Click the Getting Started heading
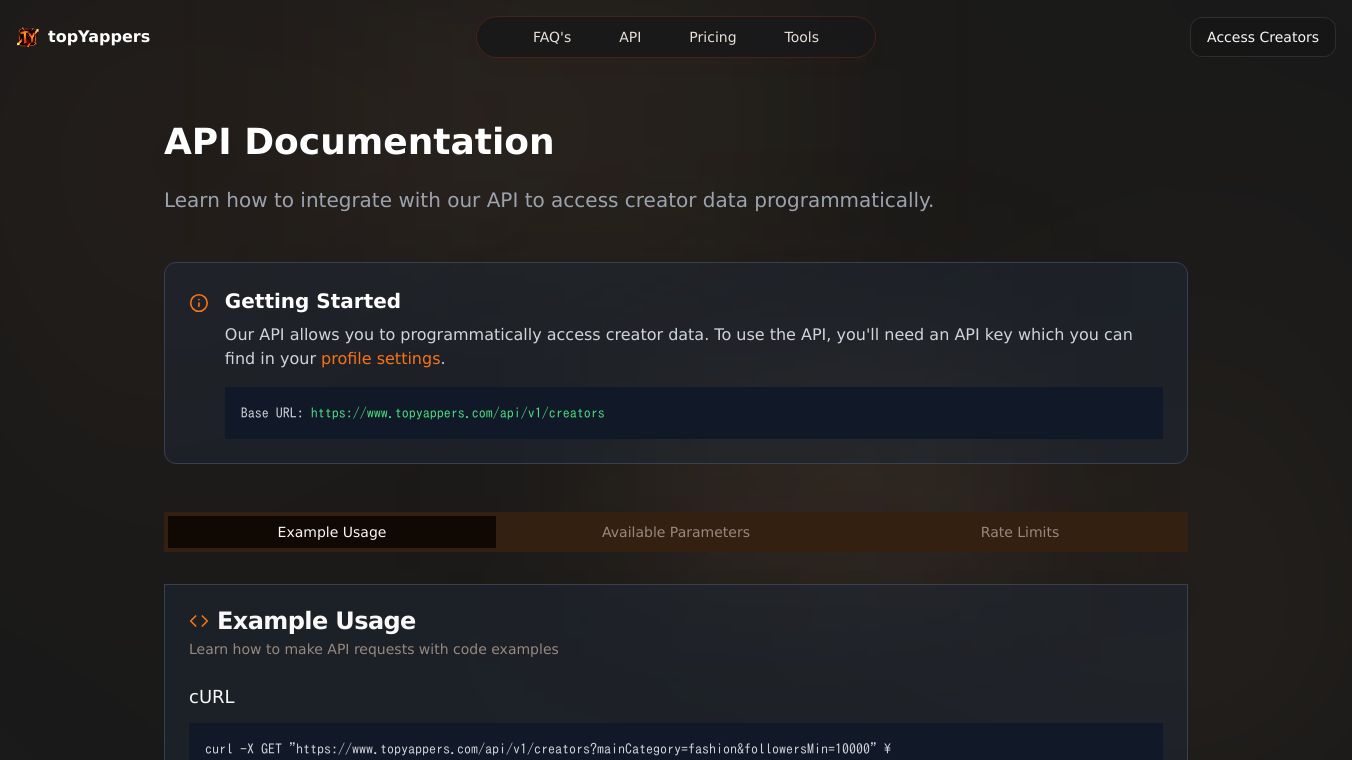 coord(312,301)
